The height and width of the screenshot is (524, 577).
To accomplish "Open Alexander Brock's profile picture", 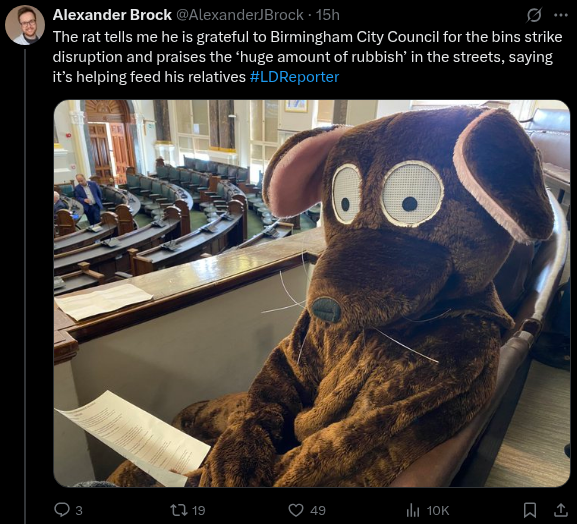I will [x=25, y=25].
